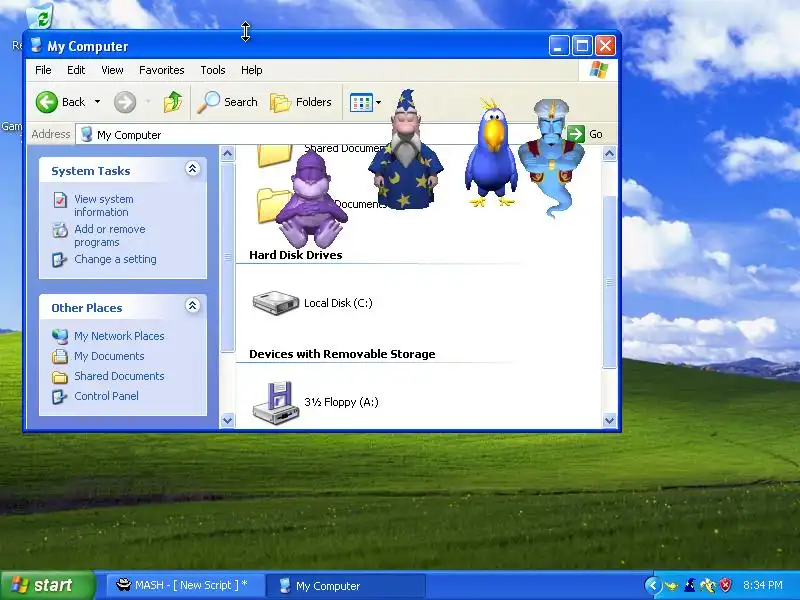Viewport: 800px width, 600px height.
Task: Switch to MASH New Script taskbar button
Action: tap(185, 585)
